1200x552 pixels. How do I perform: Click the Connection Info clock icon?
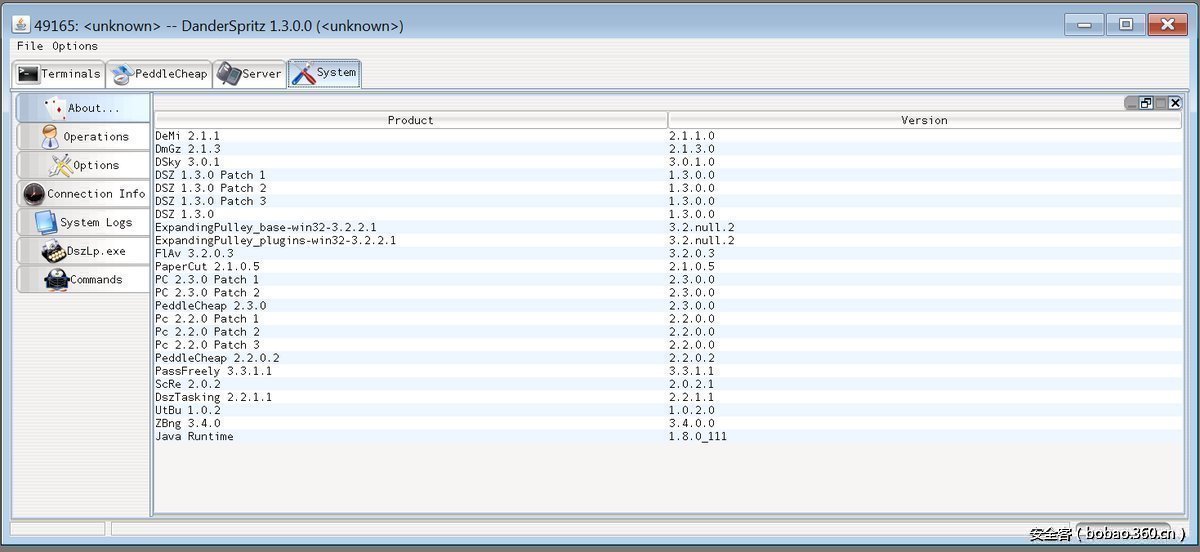[33, 194]
